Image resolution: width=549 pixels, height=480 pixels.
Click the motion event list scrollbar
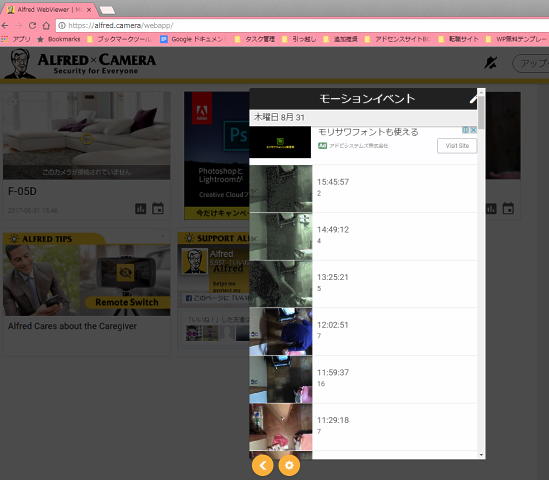click(x=481, y=112)
